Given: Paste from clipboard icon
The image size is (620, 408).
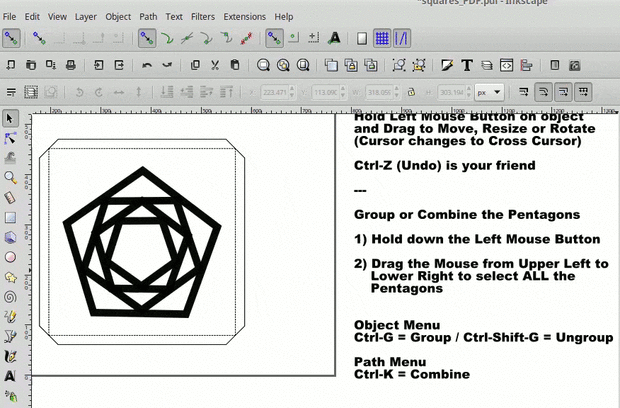Looking at the screenshot, I should [235, 65].
